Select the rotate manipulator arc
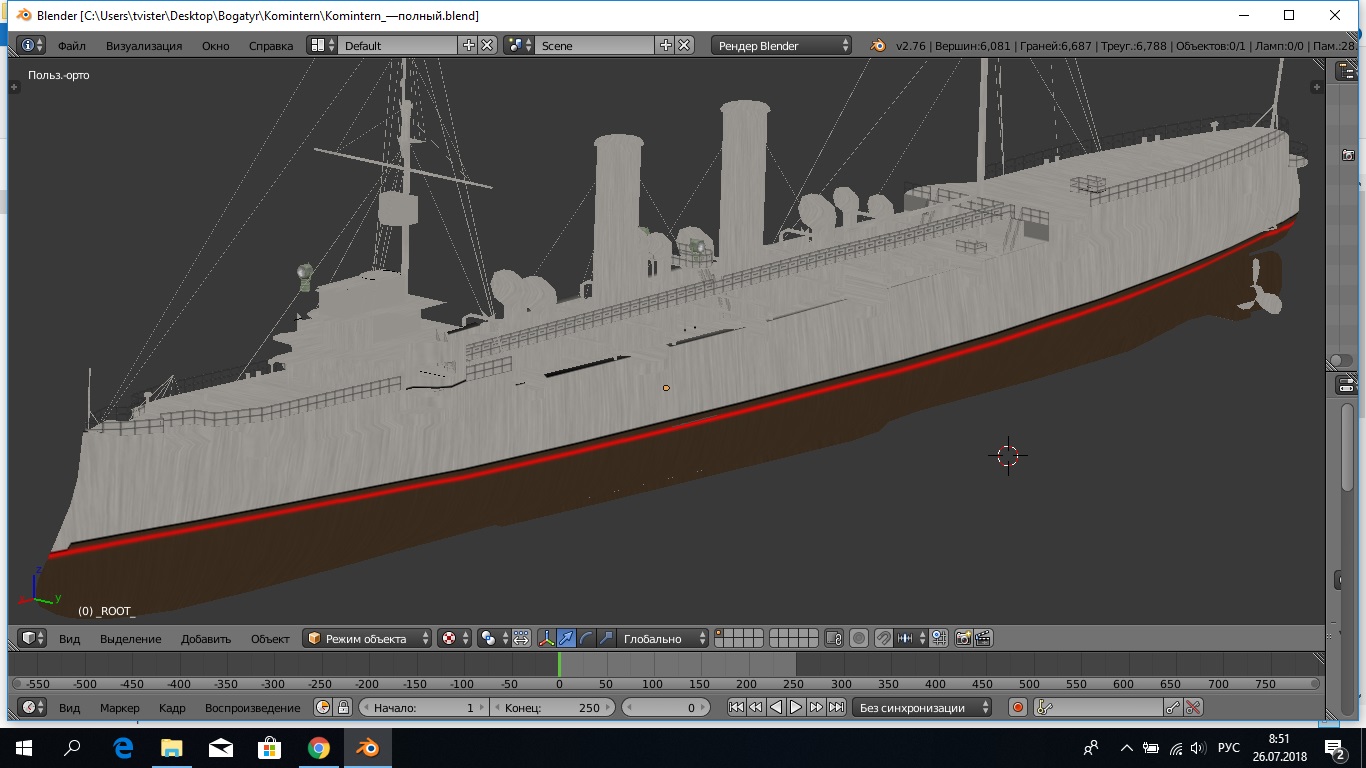 point(586,638)
